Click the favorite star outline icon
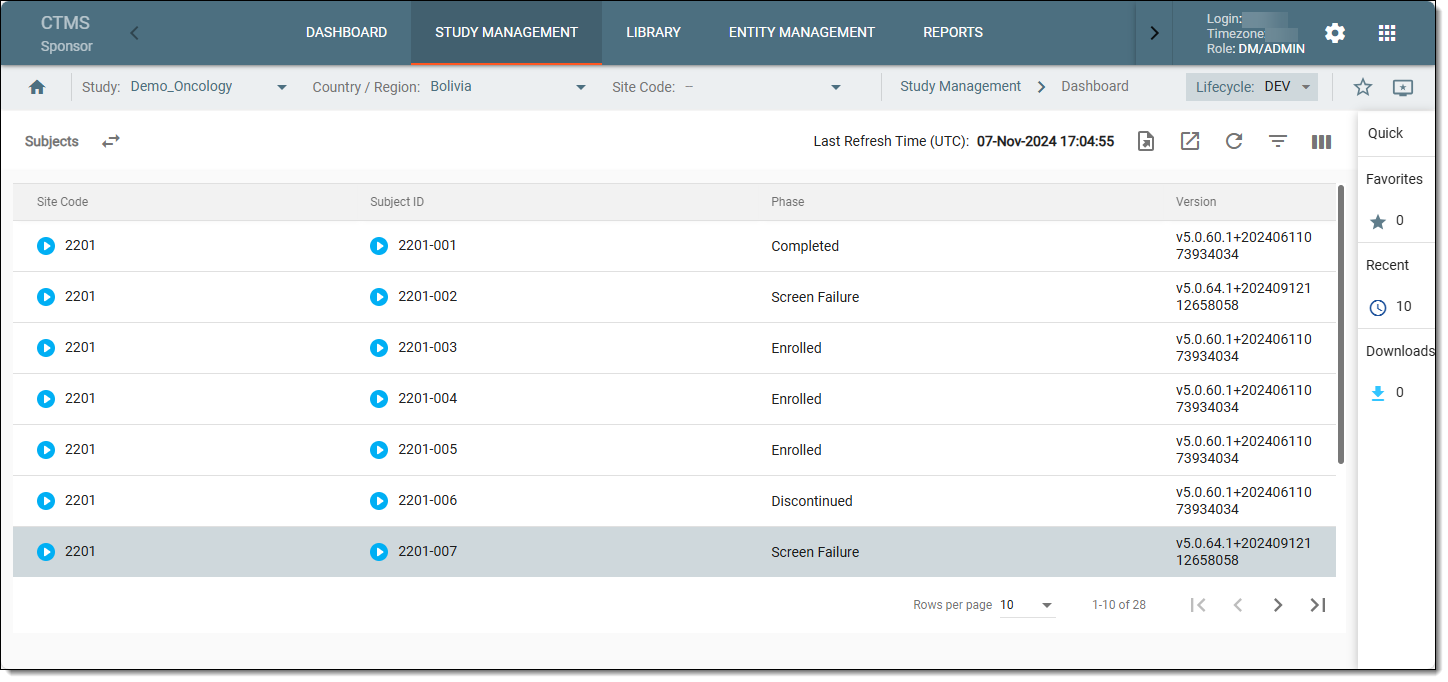The width and height of the screenshot is (1448, 682). [x=1363, y=87]
